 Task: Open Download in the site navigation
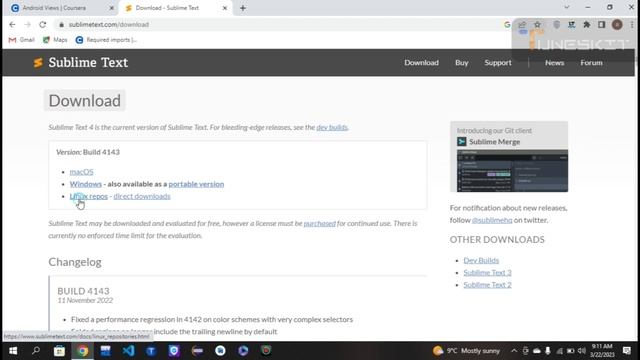[x=421, y=62]
